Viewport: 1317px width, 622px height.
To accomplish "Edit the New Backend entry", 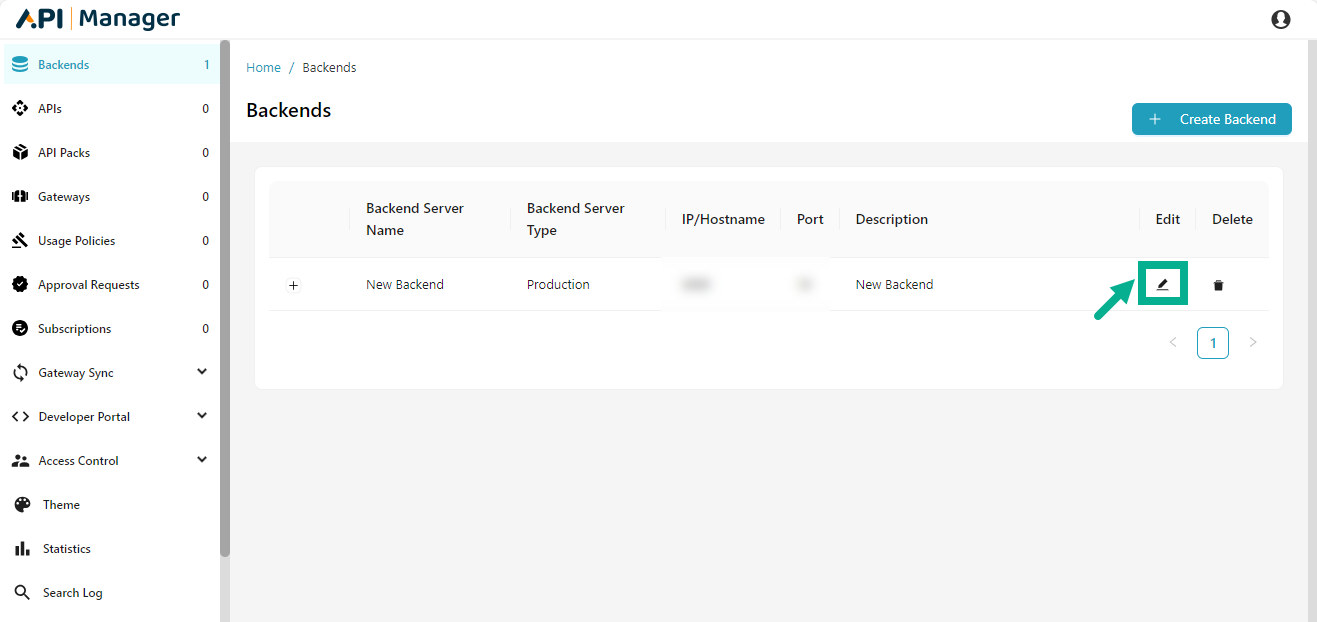I will coord(1162,284).
